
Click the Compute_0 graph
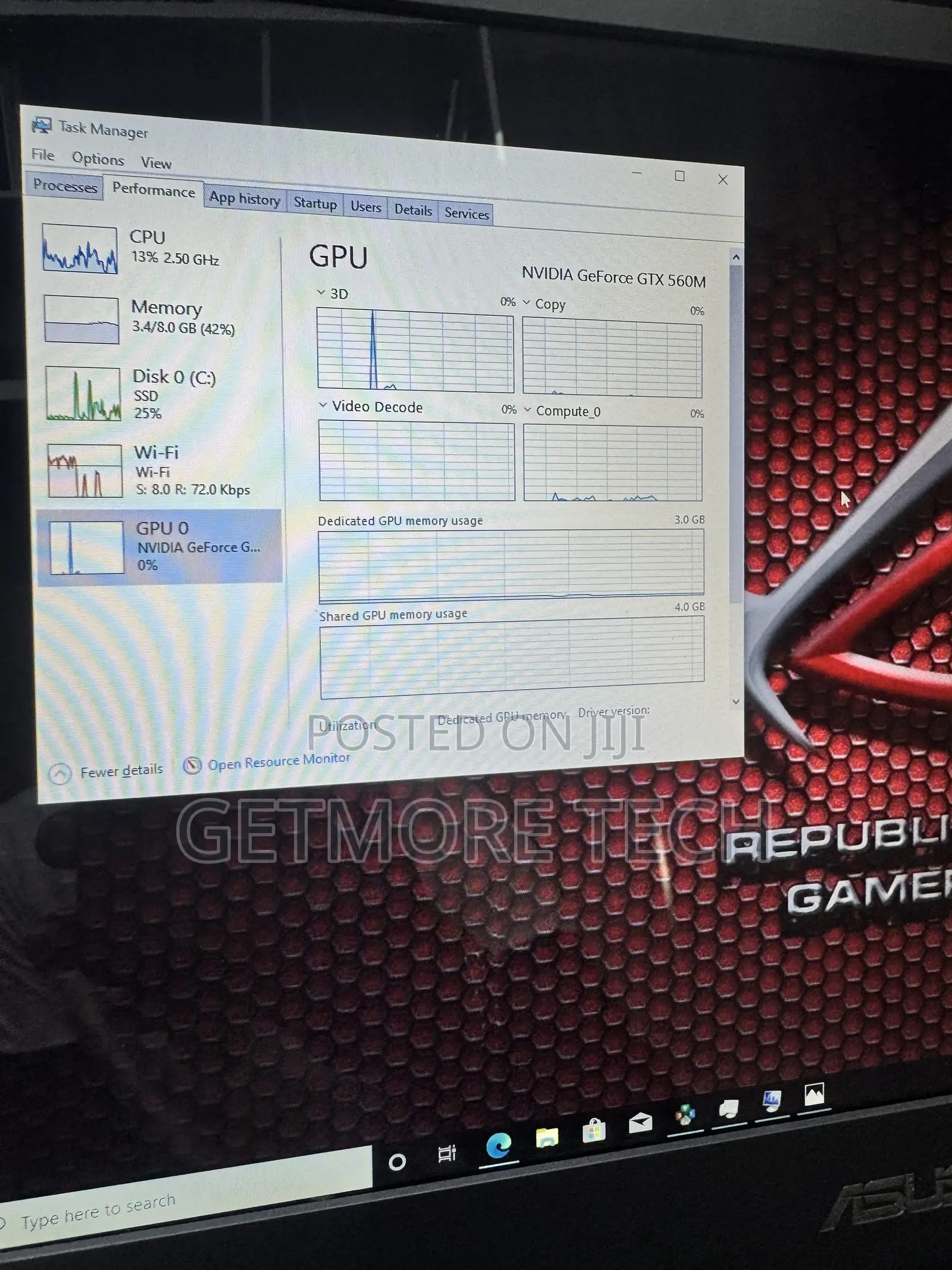pos(613,463)
